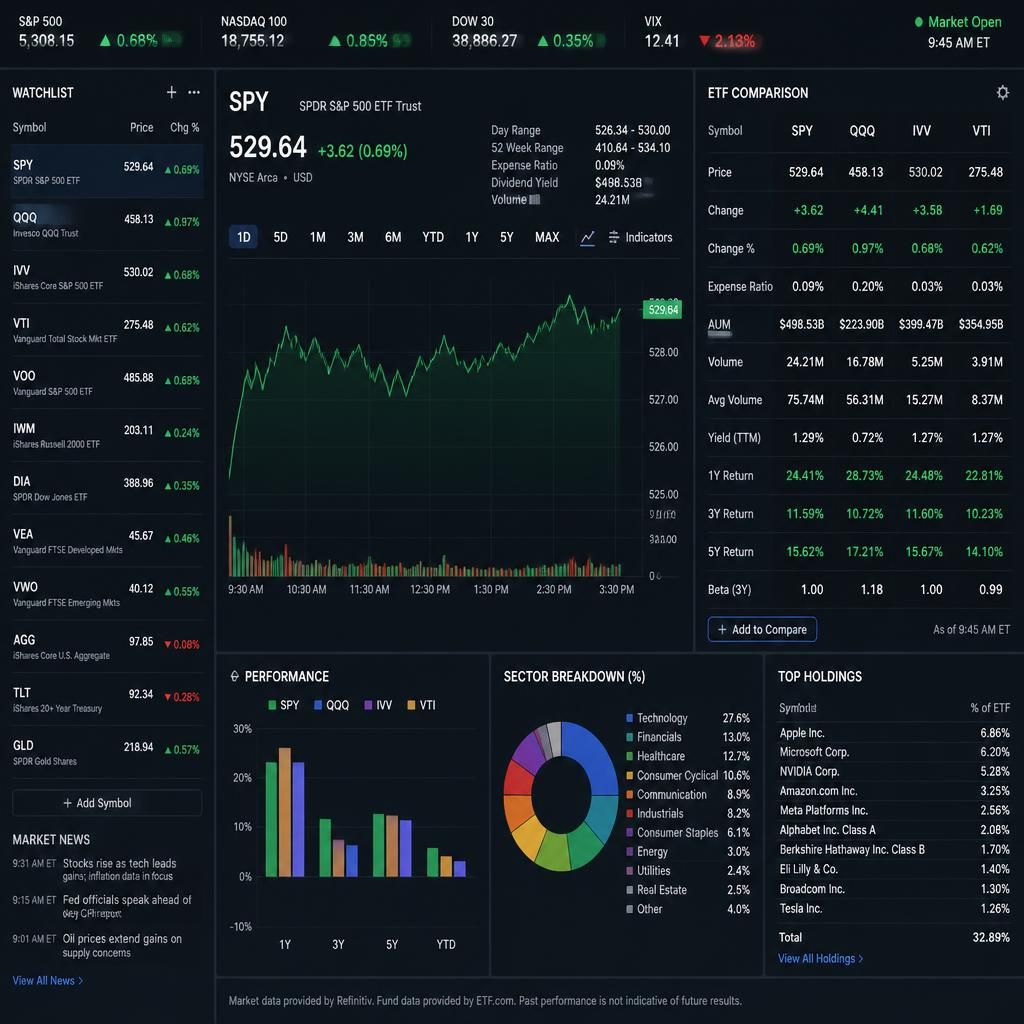Click the AUM row label
The height and width of the screenshot is (1024, 1024).
coord(719,325)
